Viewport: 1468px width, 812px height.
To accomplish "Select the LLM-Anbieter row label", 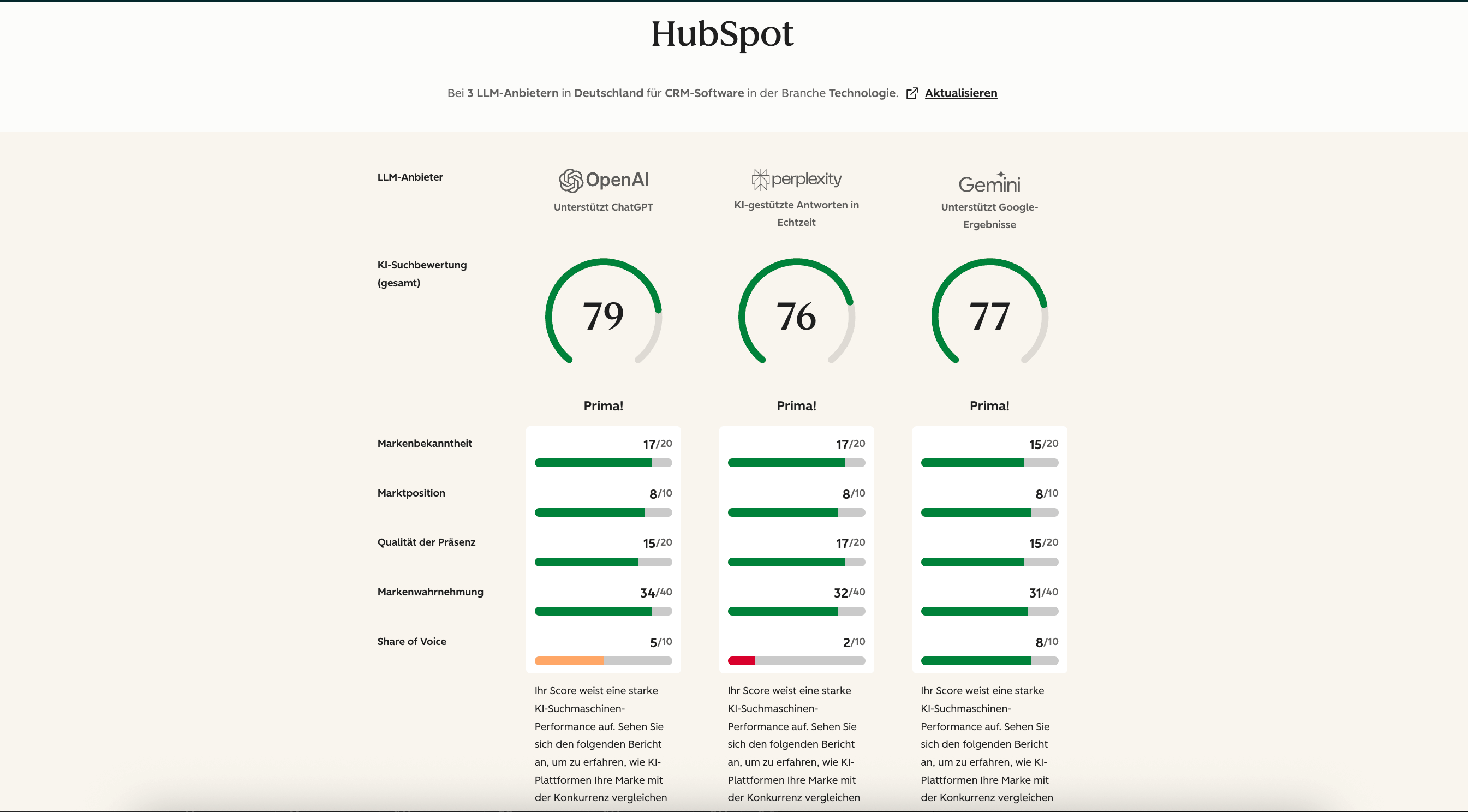I will tap(410, 177).
